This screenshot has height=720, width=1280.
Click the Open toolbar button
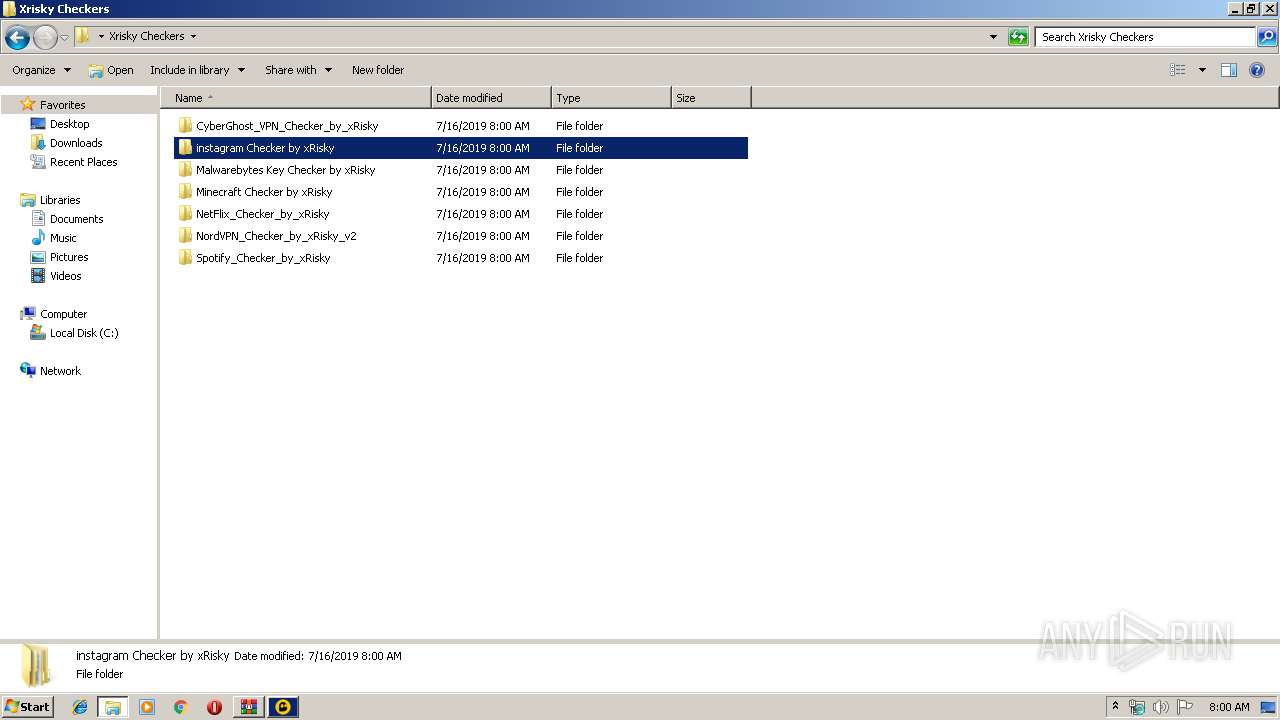coord(111,70)
